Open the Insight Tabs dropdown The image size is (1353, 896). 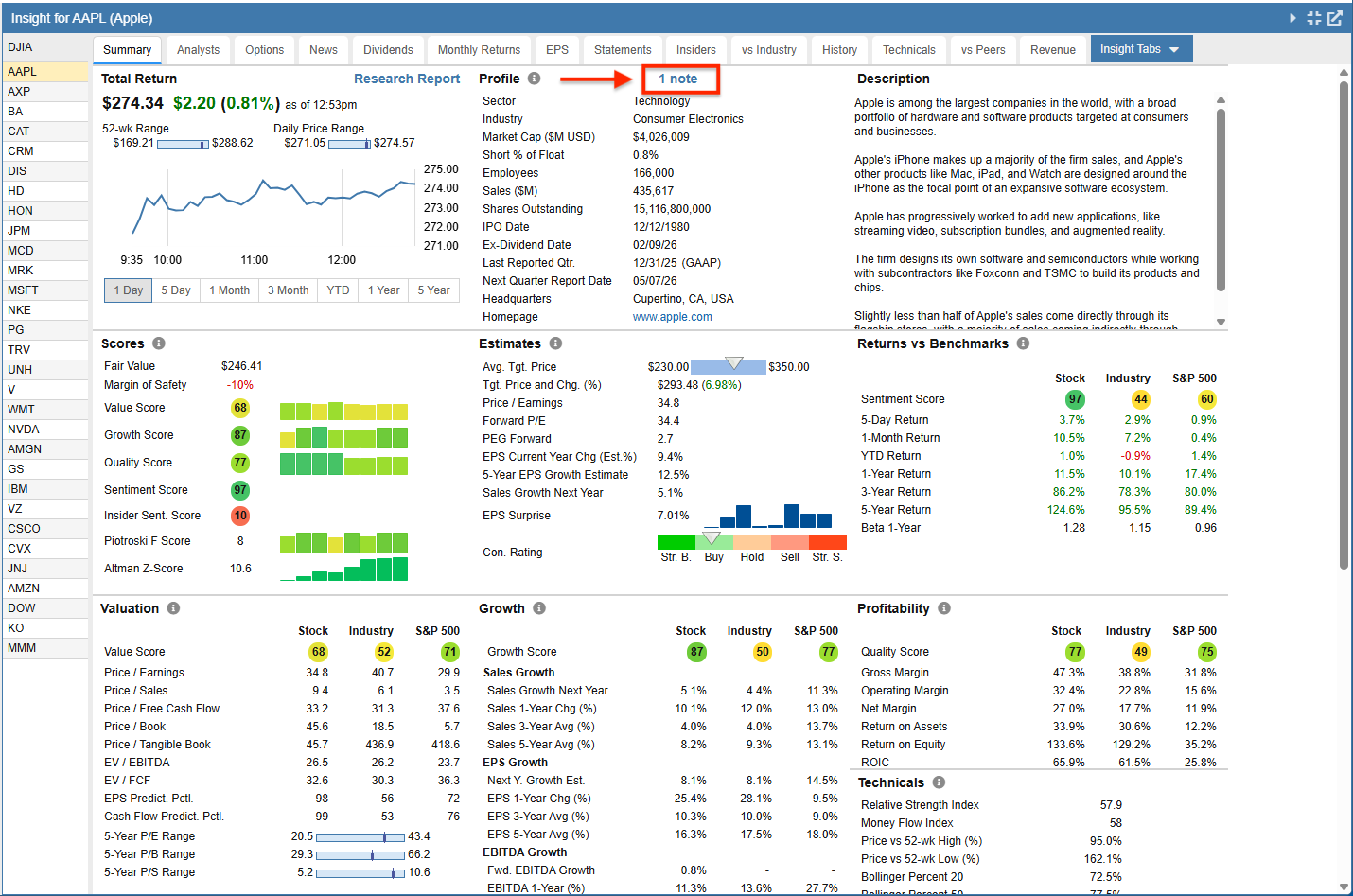tap(1140, 49)
